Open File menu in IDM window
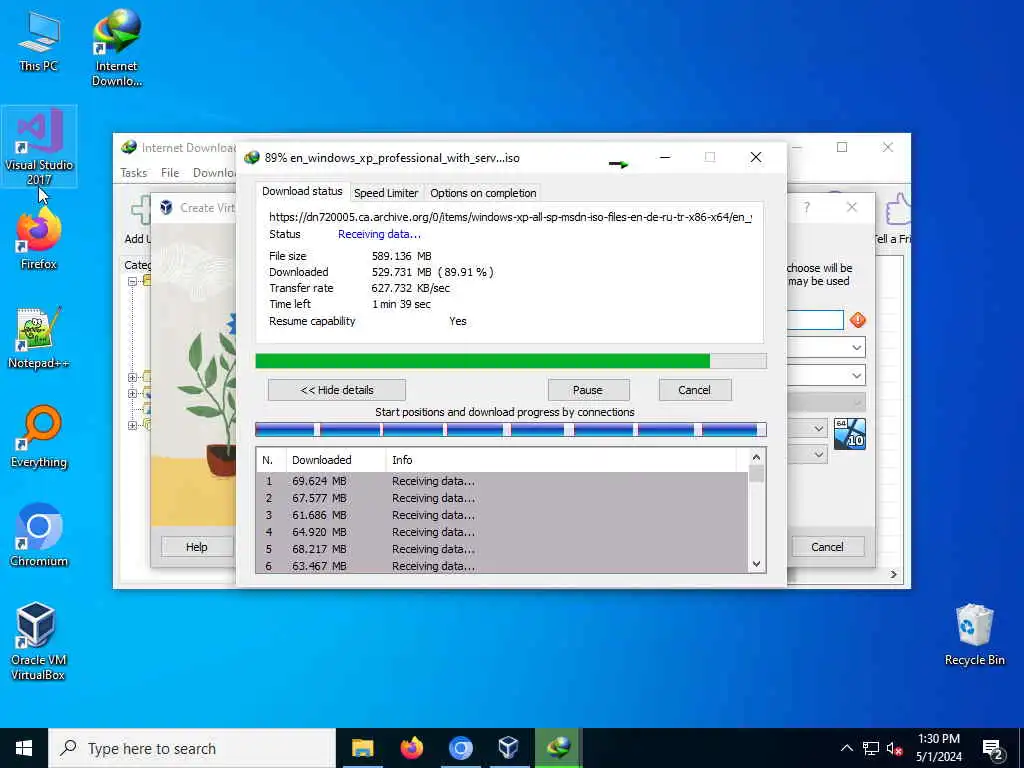The height and width of the screenshot is (768, 1024). tap(170, 172)
